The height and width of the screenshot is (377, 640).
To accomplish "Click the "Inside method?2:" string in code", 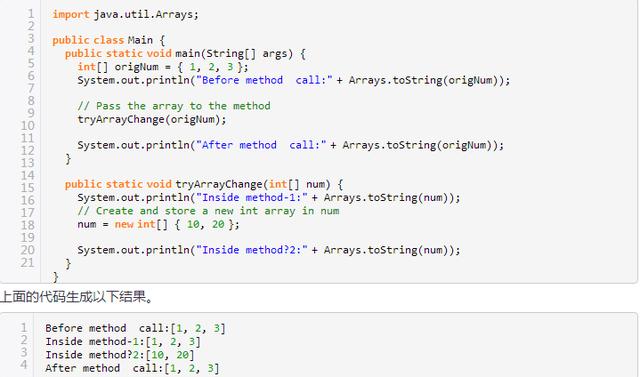I will [x=252, y=250].
